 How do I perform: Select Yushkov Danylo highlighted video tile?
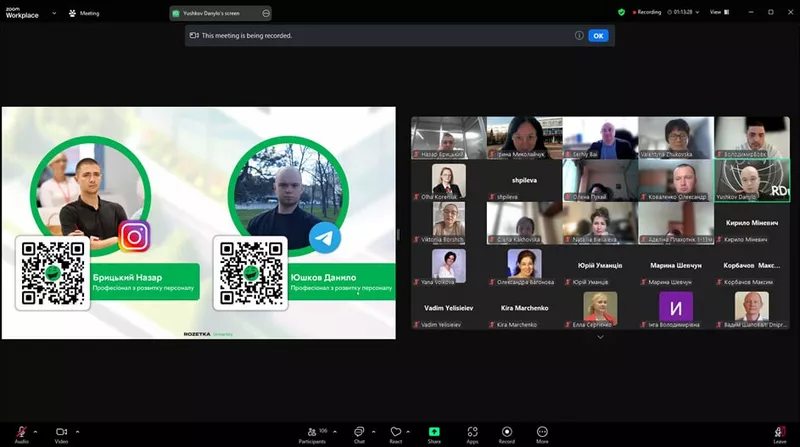click(752, 180)
